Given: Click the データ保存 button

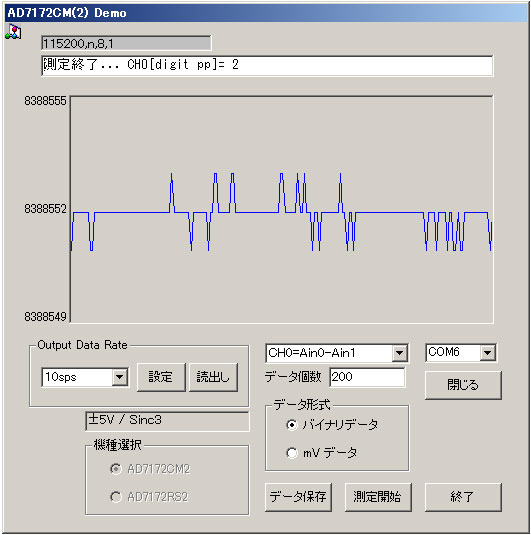Looking at the screenshot, I should [x=298, y=497].
